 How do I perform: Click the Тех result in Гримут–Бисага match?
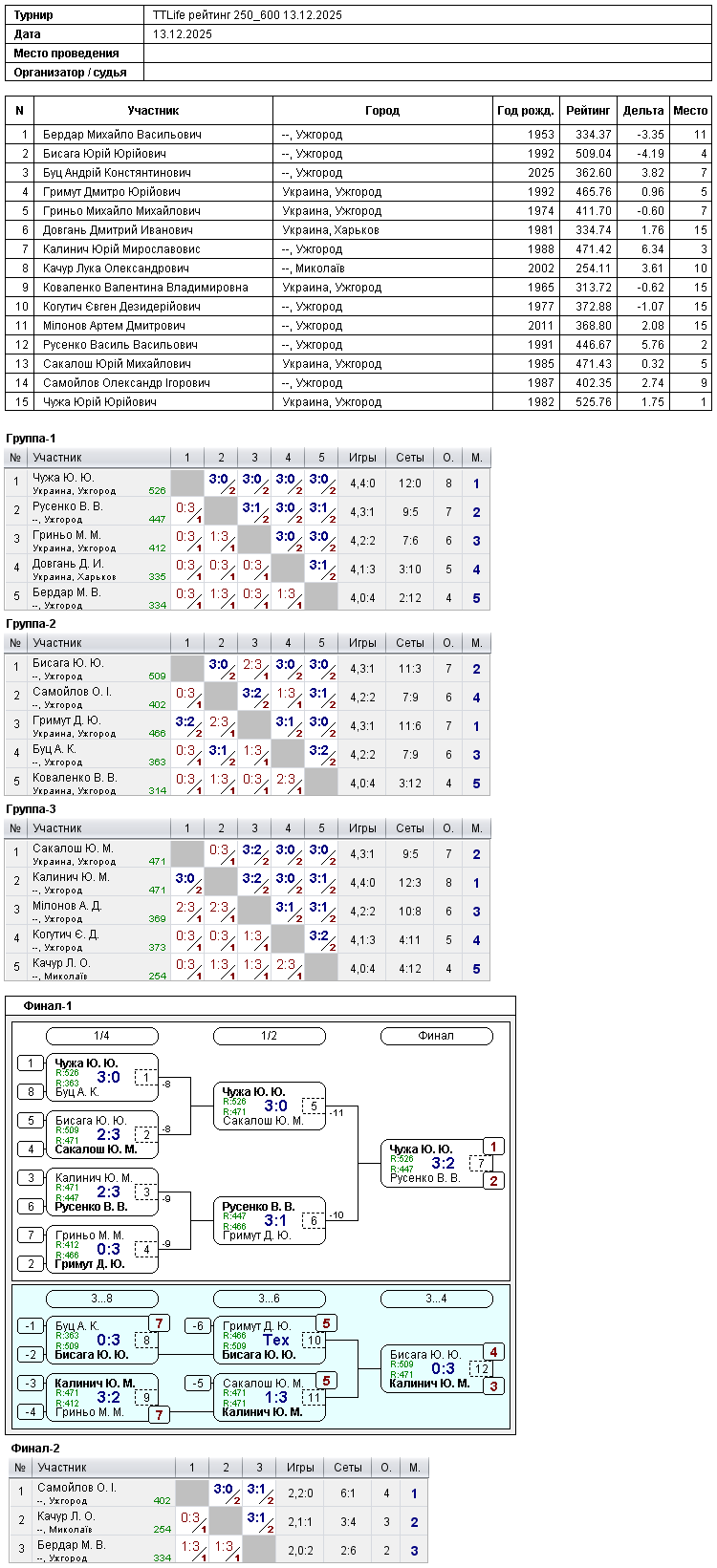pyautogui.click(x=276, y=1340)
